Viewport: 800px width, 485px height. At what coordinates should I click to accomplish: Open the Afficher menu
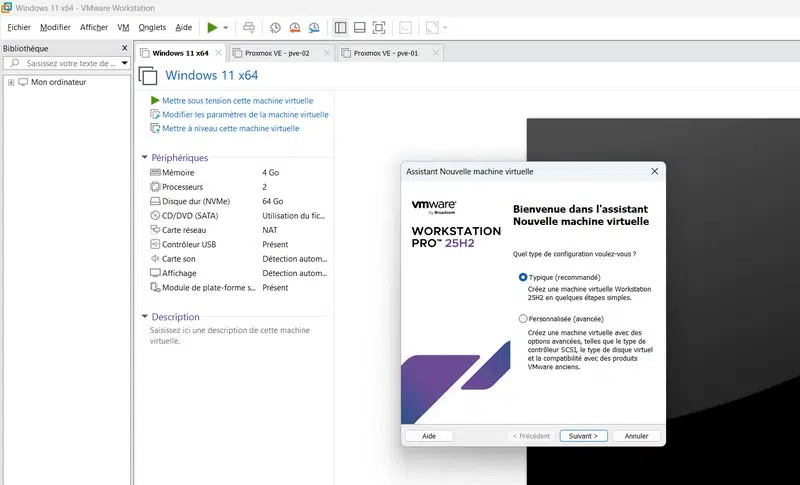click(x=94, y=28)
